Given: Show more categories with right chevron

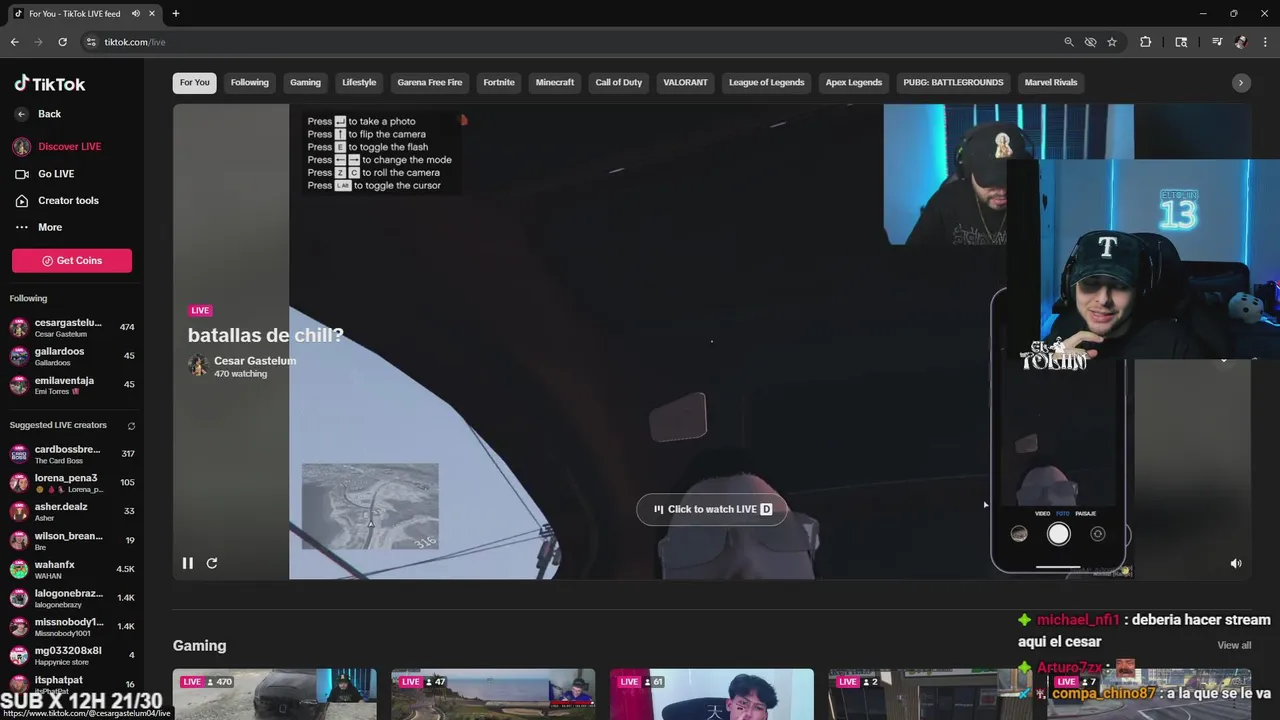Looking at the screenshot, I should click(x=1241, y=83).
